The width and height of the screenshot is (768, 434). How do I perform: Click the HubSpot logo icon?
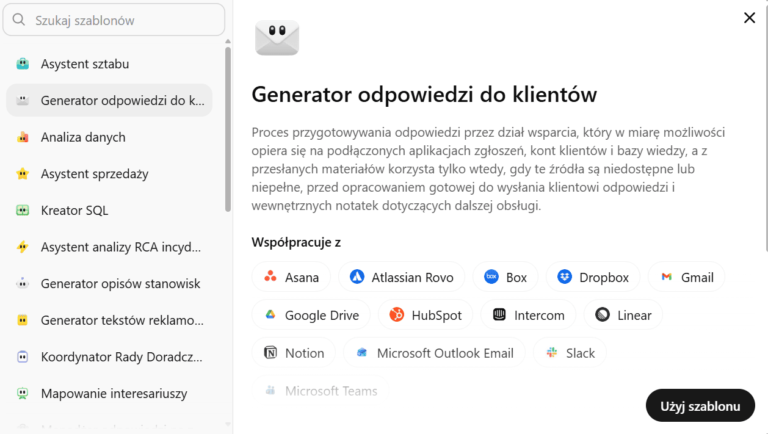(397, 314)
